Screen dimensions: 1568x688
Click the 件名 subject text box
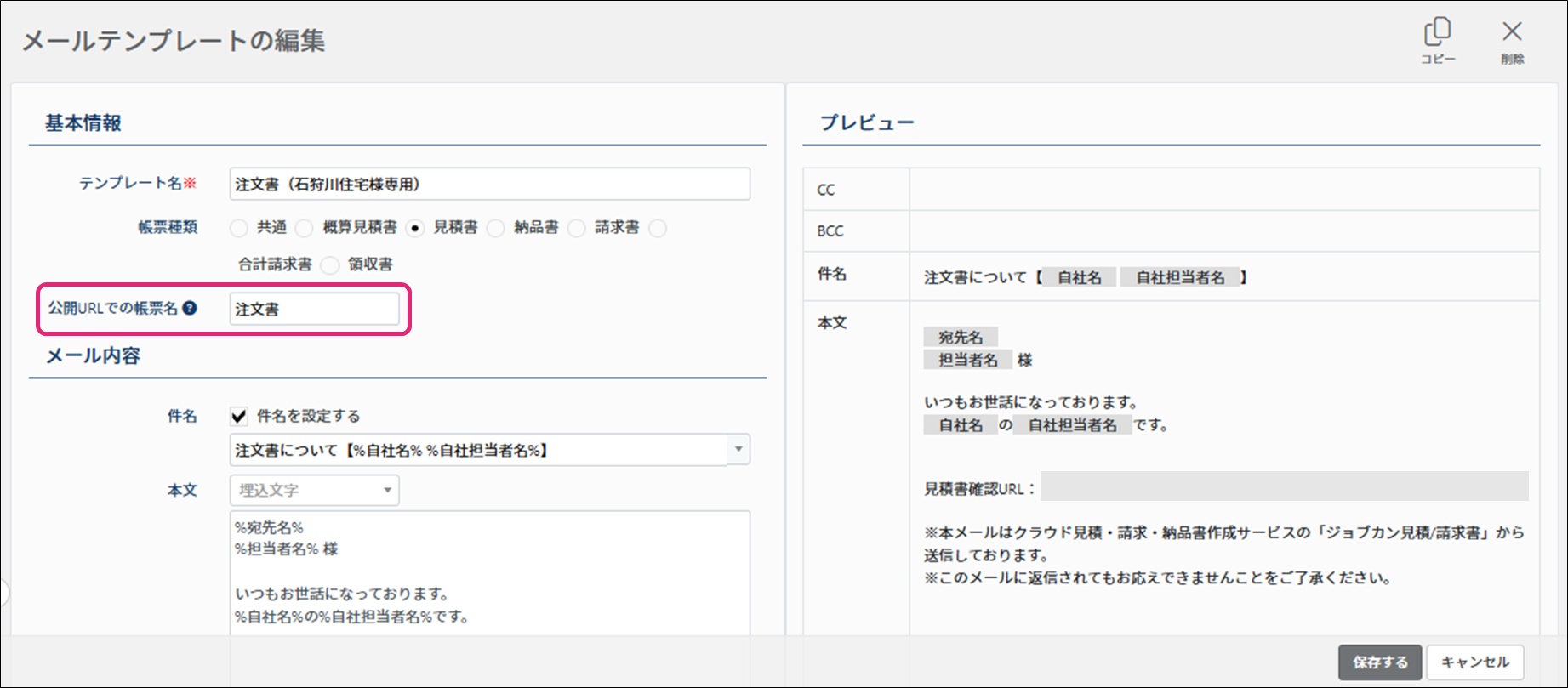pyautogui.click(x=476, y=450)
